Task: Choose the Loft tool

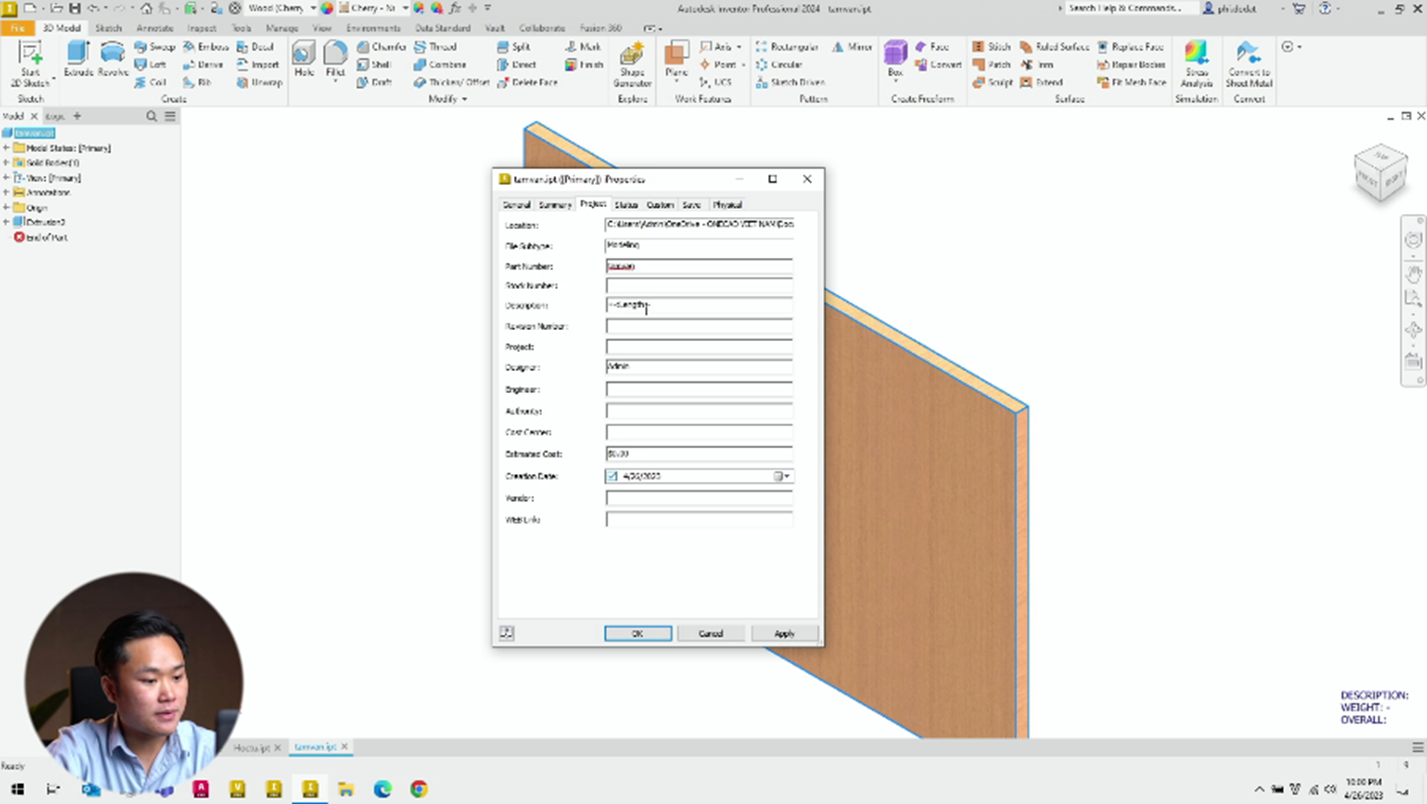Action: (151, 65)
